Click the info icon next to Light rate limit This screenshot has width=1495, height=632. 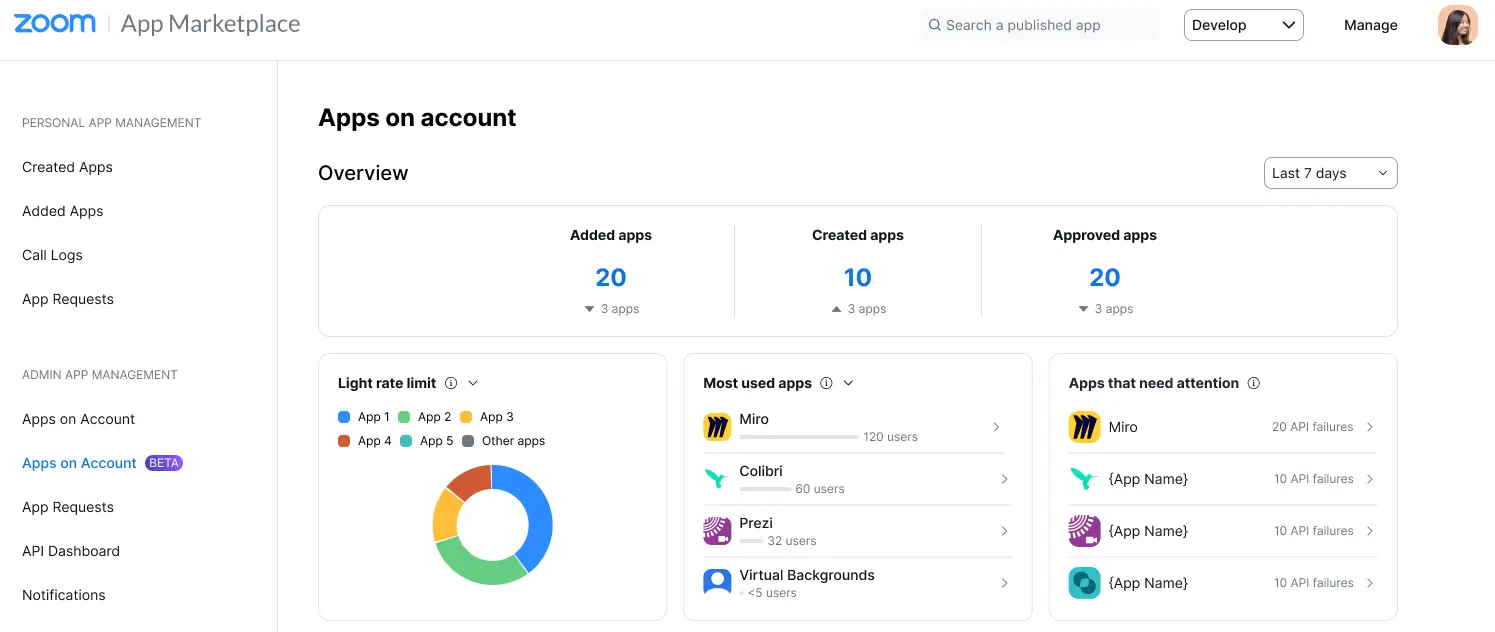click(451, 382)
